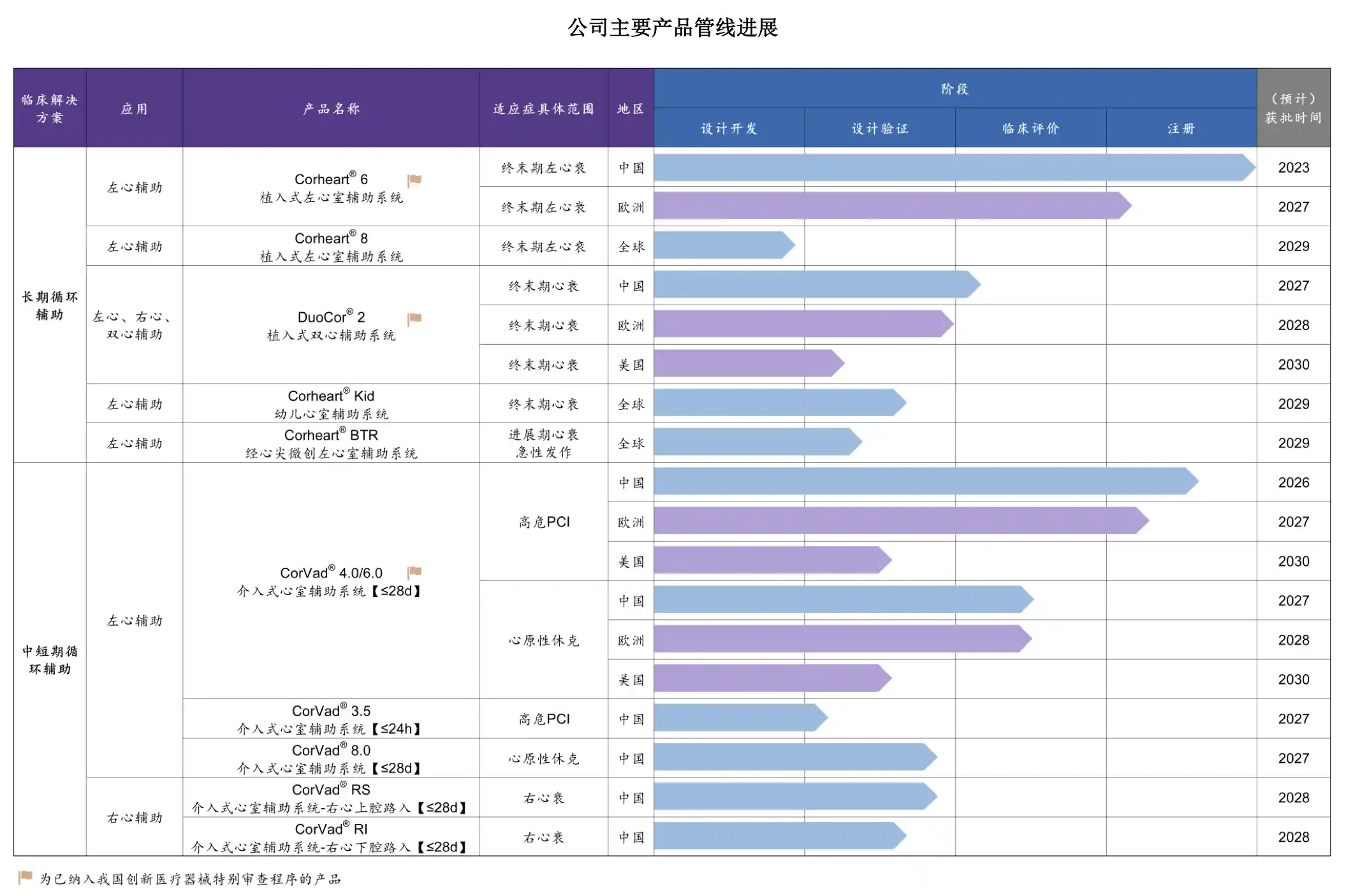Click the 高危PCI indication cell

[x=543, y=521]
